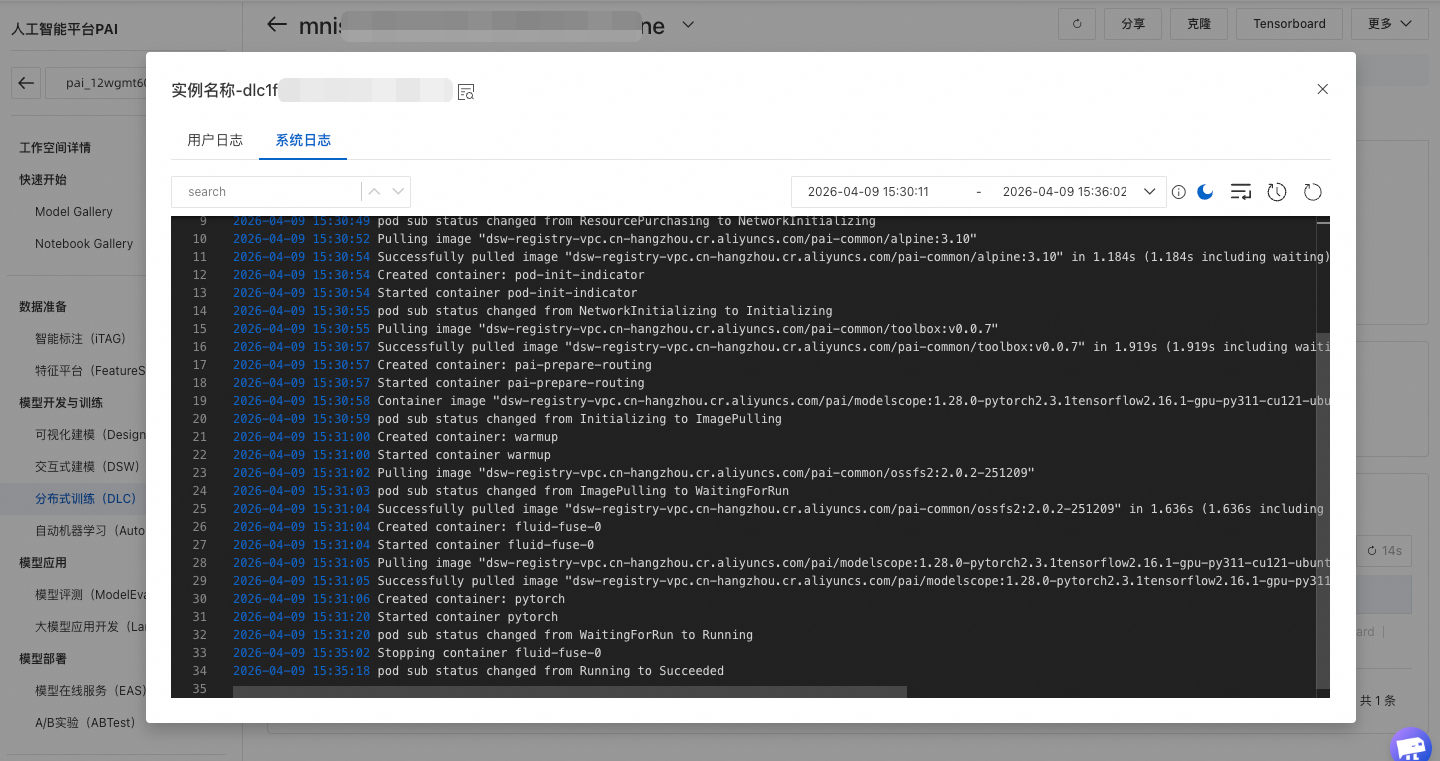Click the 分享 button

[x=1133, y=24]
